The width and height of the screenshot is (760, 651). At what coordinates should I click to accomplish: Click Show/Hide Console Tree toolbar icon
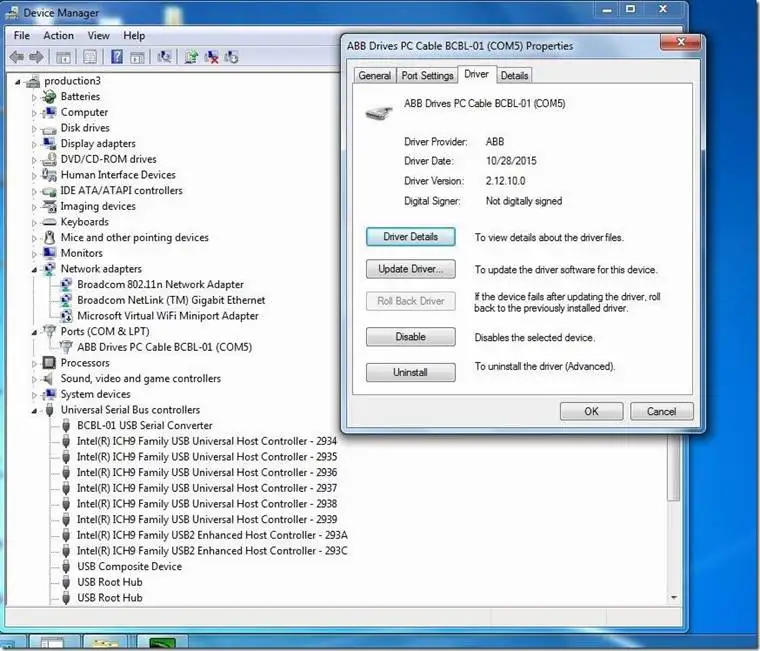[64, 57]
